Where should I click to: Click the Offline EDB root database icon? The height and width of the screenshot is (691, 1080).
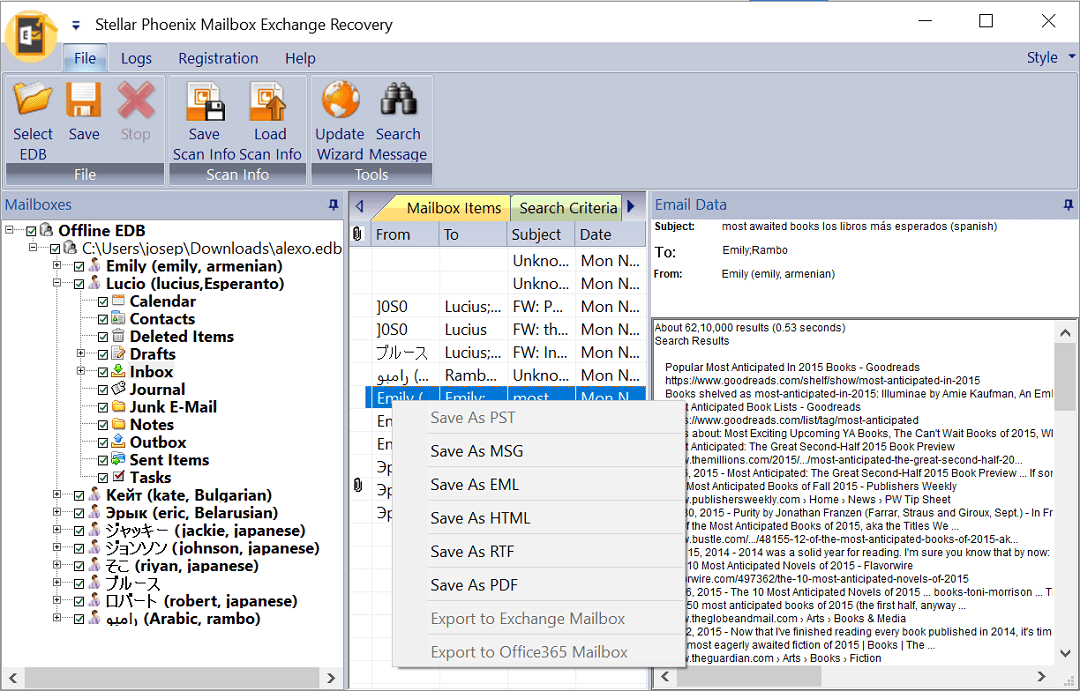pos(46,229)
